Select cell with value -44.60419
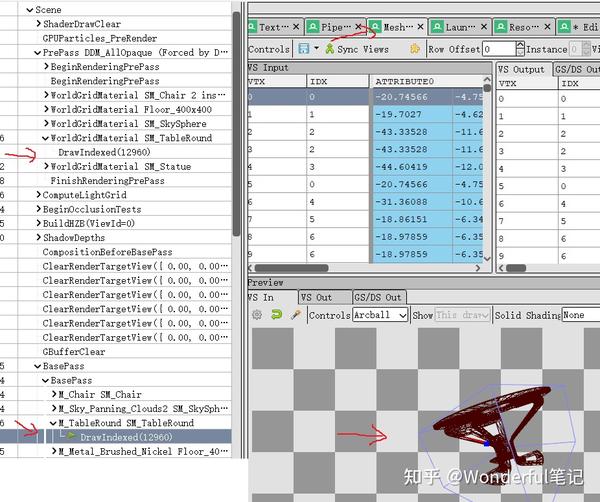The width and height of the screenshot is (600, 502). (x=412, y=166)
